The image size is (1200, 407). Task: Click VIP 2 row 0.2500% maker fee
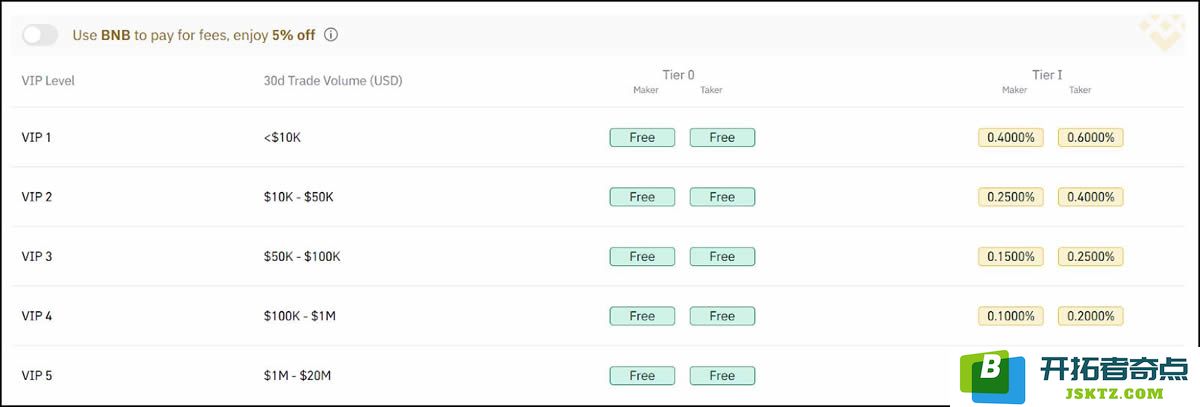click(1011, 197)
